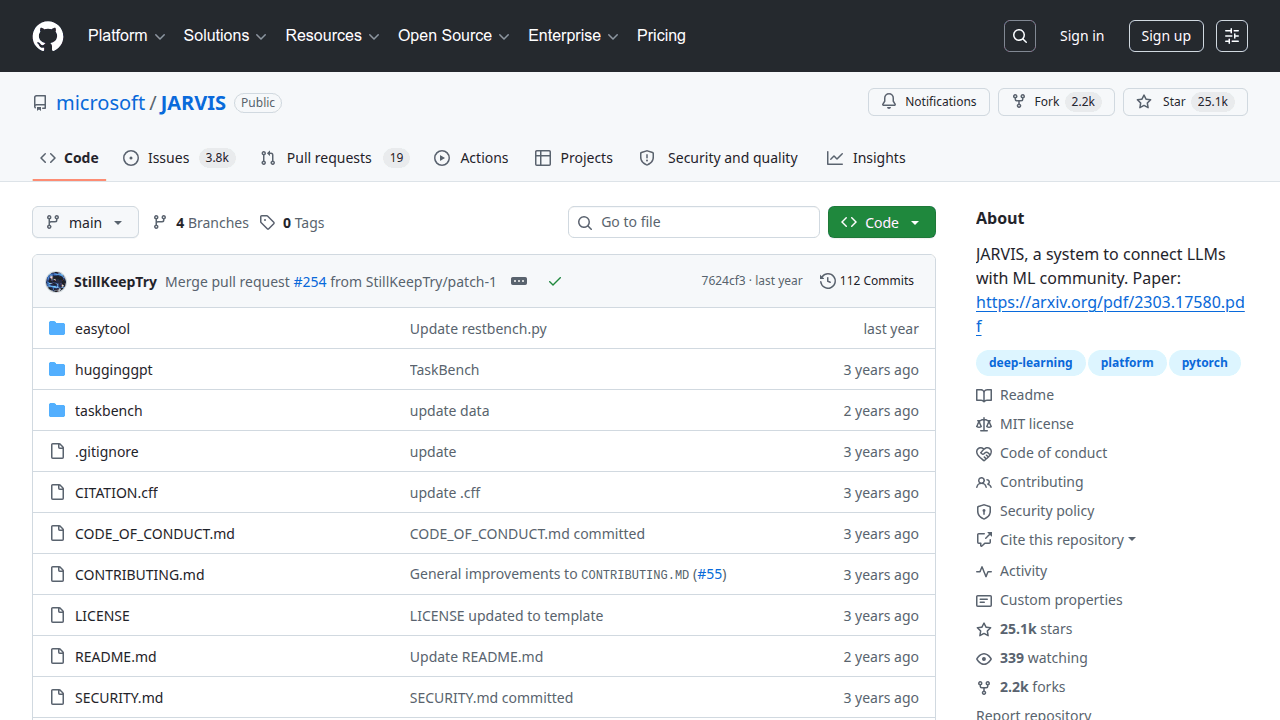Switch to the Insights tab
The height and width of the screenshot is (720, 1280).
click(866, 158)
